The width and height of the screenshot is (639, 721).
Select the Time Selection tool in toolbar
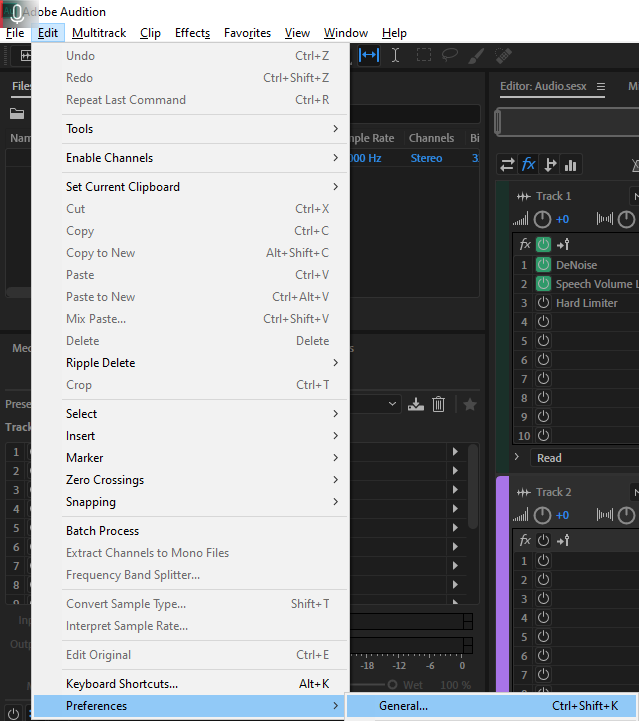tap(396, 55)
